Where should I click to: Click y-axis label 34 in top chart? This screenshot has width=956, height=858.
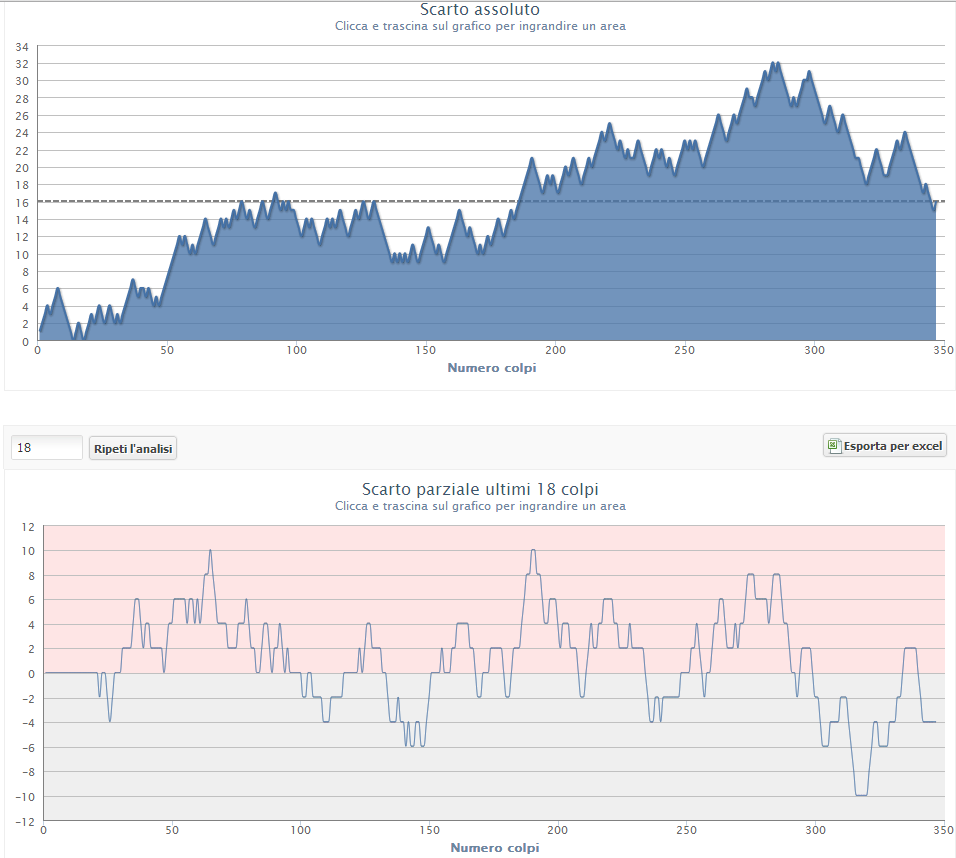[21, 47]
